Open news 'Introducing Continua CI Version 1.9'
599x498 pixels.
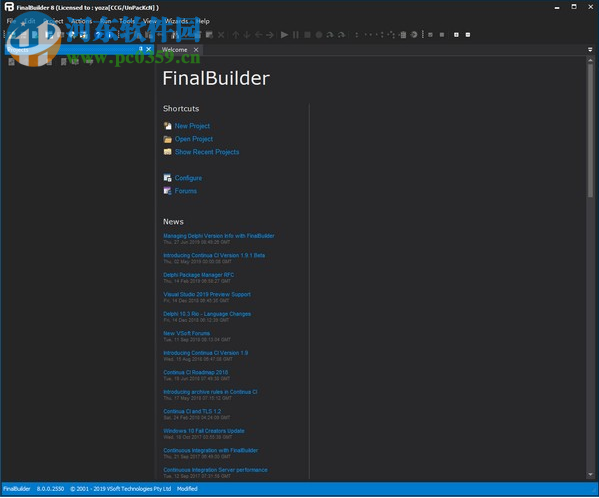click(x=206, y=352)
